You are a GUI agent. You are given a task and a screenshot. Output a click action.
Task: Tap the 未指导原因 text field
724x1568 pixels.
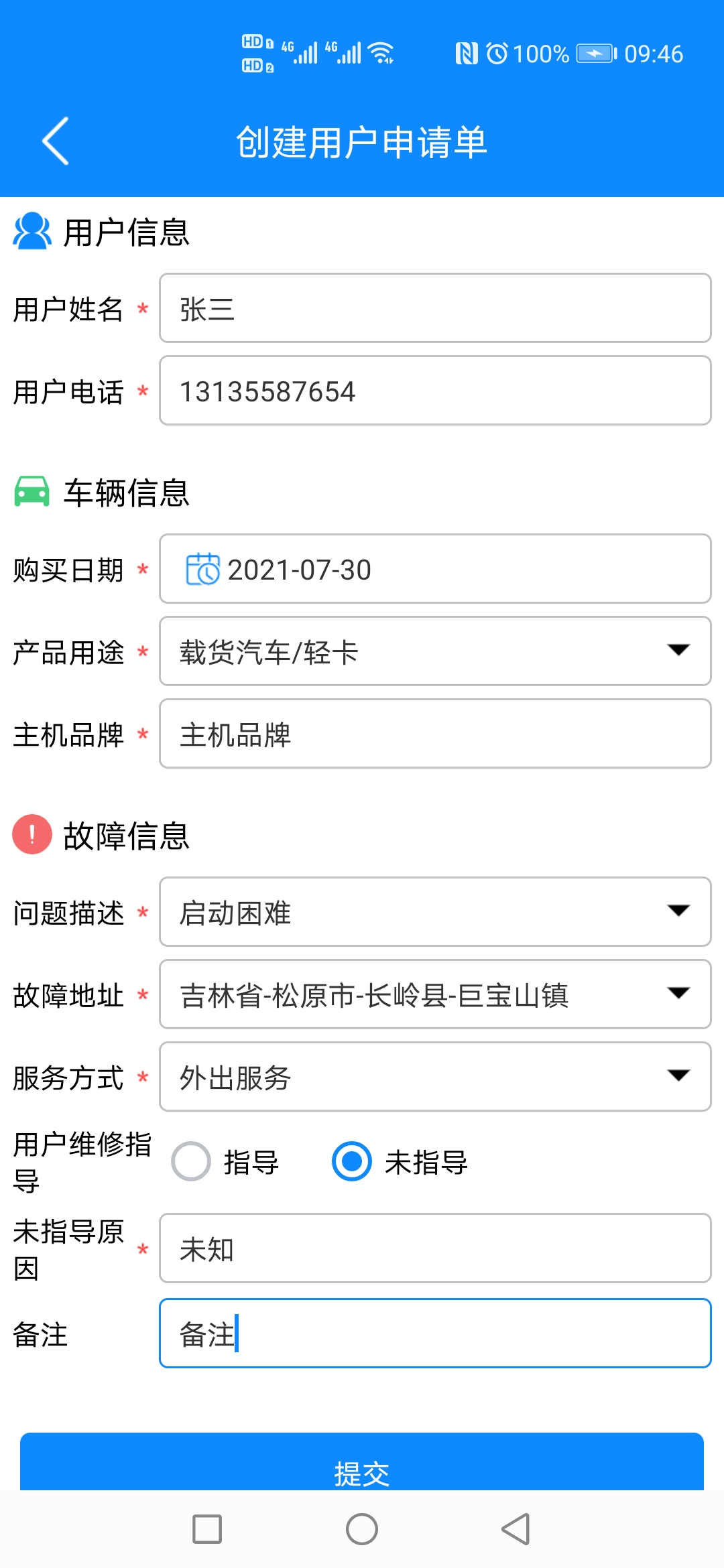pyautogui.click(x=434, y=1248)
